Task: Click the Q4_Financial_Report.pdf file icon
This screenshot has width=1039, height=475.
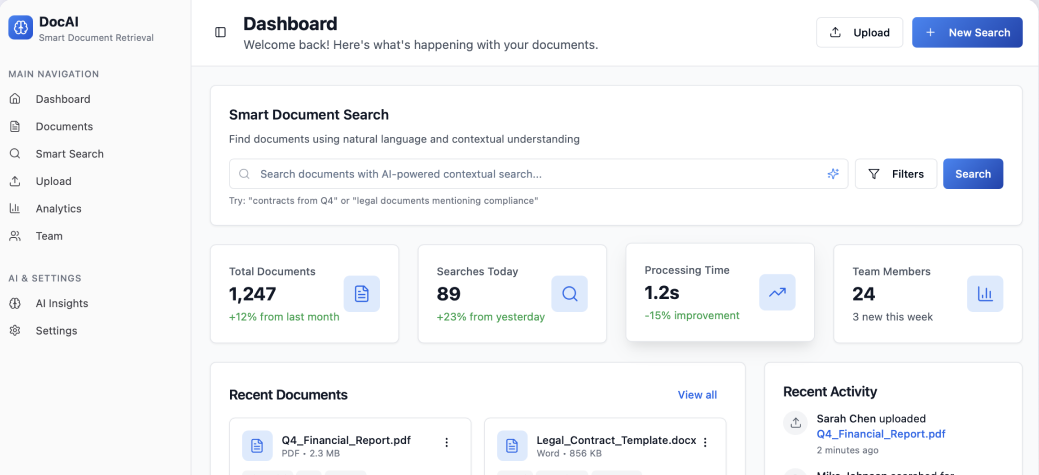Action: [x=258, y=446]
